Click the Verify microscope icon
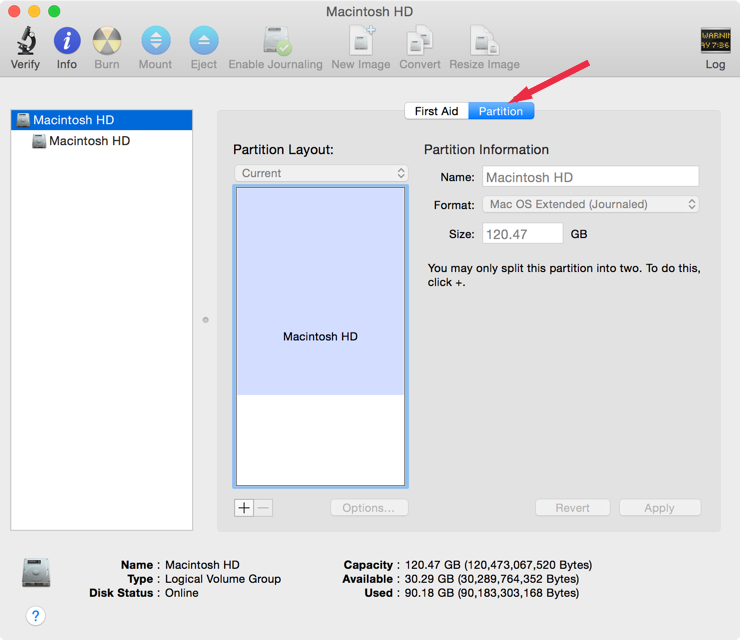Image resolution: width=740 pixels, height=640 pixels. [26, 41]
